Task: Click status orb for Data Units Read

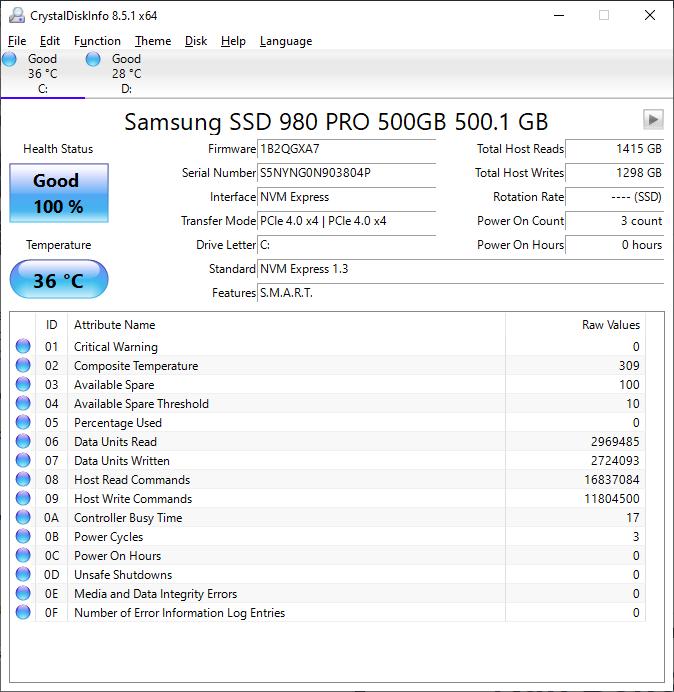Action: 23,441
